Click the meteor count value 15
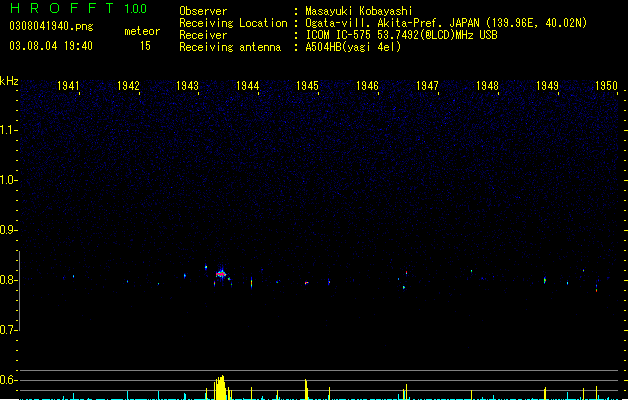The width and height of the screenshot is (629, 400). tap(145, 46)
